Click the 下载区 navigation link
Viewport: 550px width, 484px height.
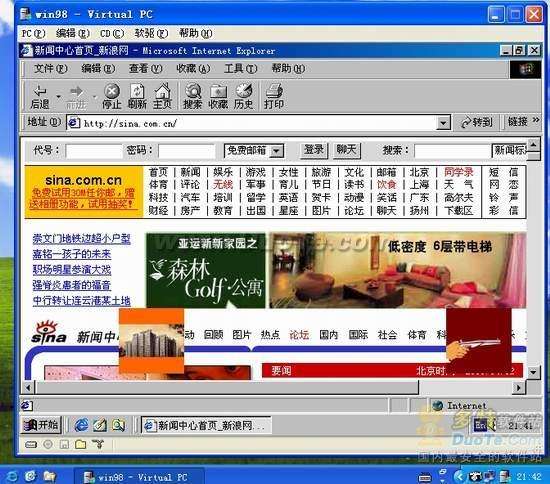(x=458, y=211)
